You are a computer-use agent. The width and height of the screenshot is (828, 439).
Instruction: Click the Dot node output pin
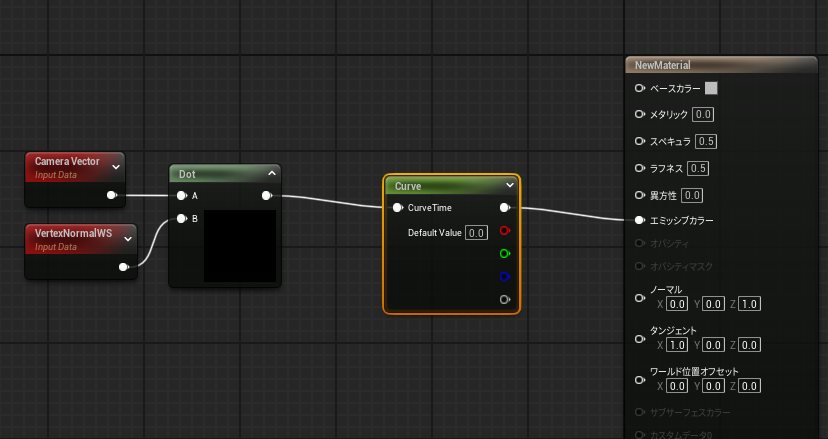pyautogui.click(x=267, y=196)
